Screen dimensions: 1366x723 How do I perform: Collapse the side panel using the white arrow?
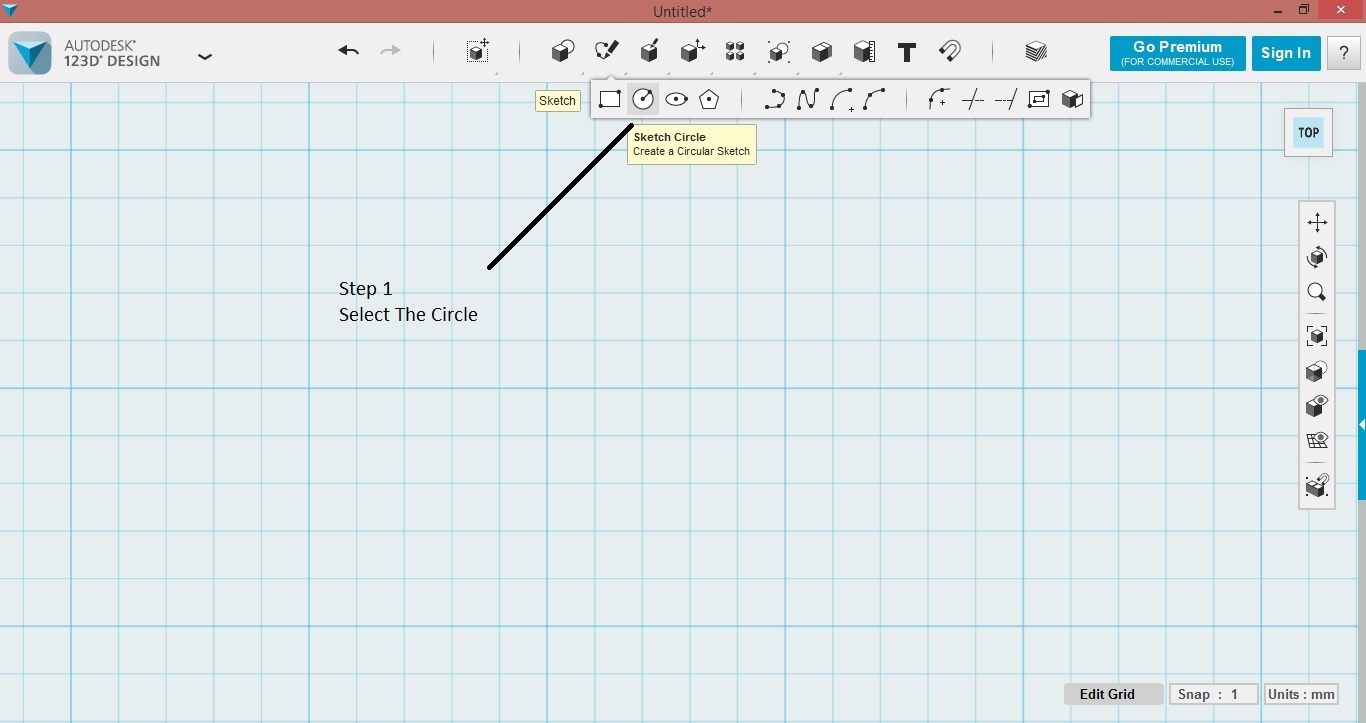[1360, 425]
